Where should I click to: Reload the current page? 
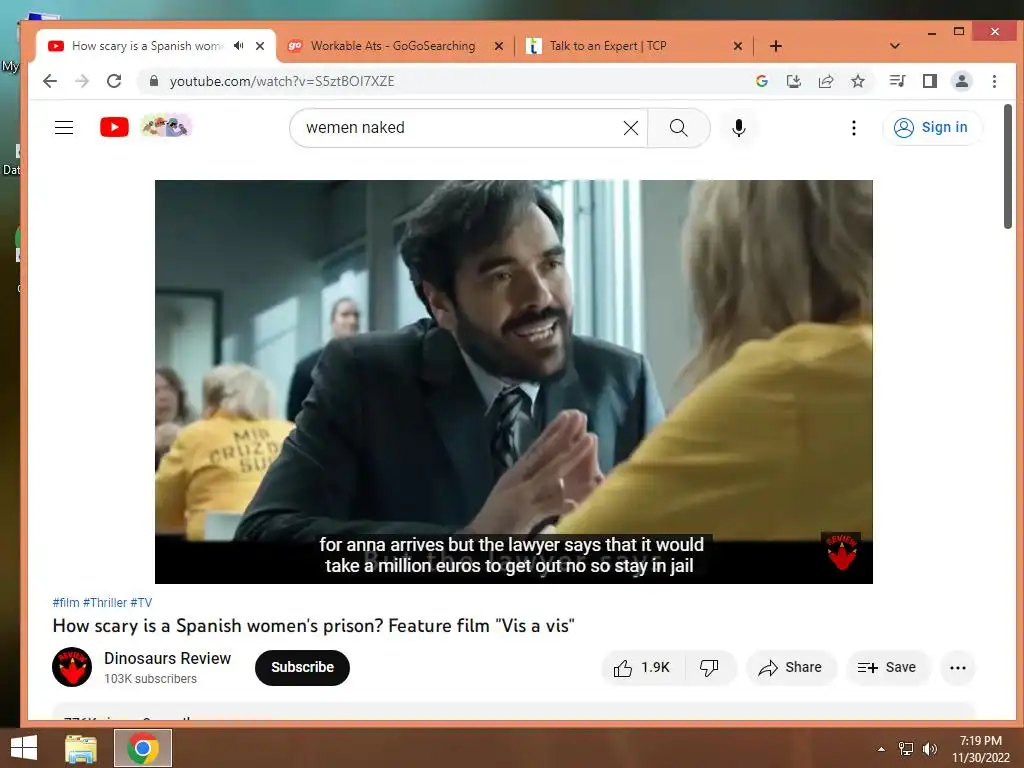(x=114, y=81)
